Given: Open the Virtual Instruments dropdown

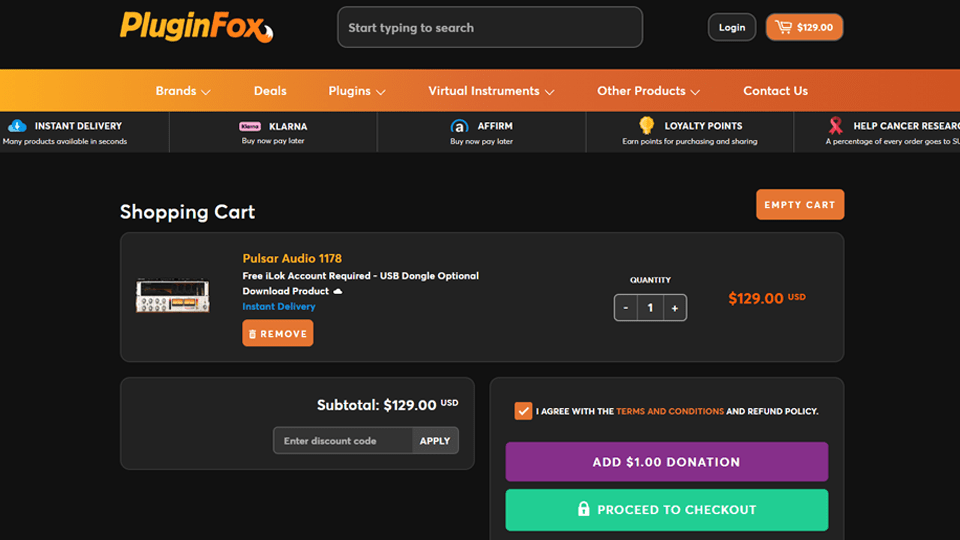Looking at the screenshot, I should tap(491, 91).
